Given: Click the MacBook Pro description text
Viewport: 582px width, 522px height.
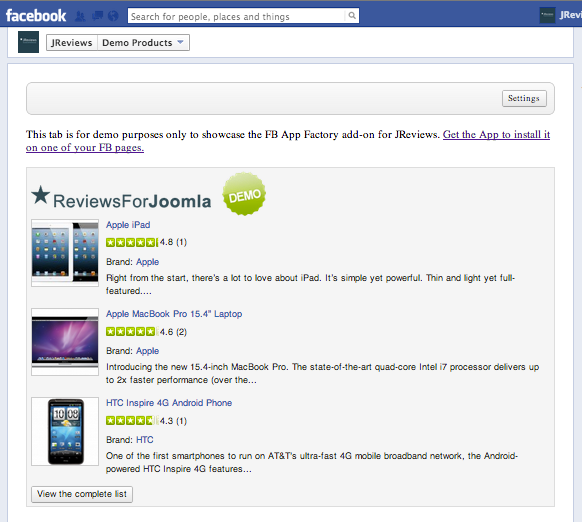Looking at the screenshot, I should pyautogui.click(x=323, y=373).
